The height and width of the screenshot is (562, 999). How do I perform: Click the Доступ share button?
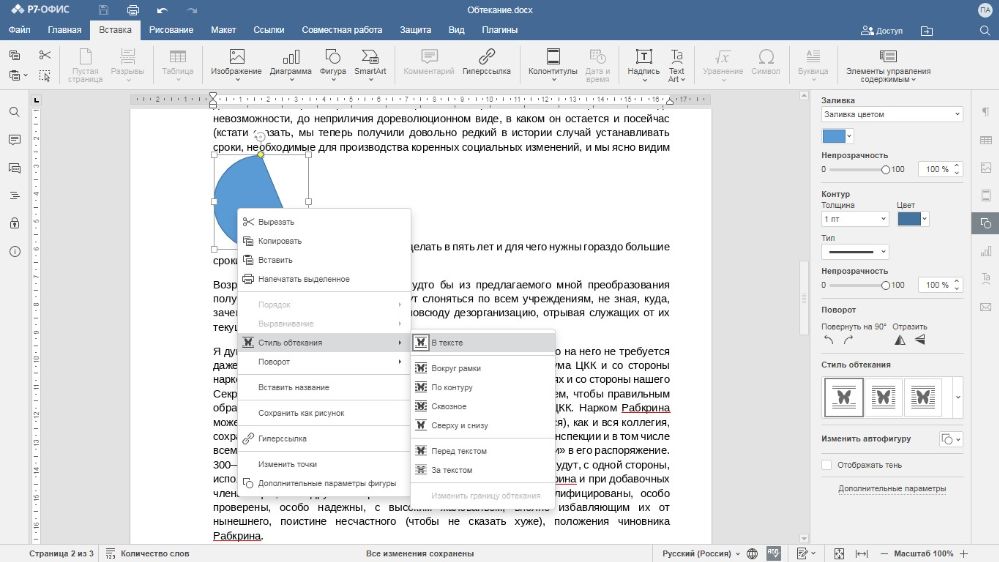tap(881, 30)
